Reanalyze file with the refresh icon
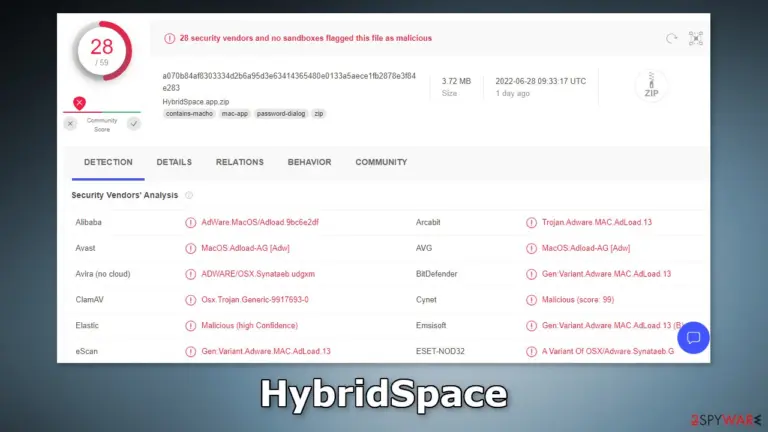The image size is (768, 432). [x=672, y=38]
